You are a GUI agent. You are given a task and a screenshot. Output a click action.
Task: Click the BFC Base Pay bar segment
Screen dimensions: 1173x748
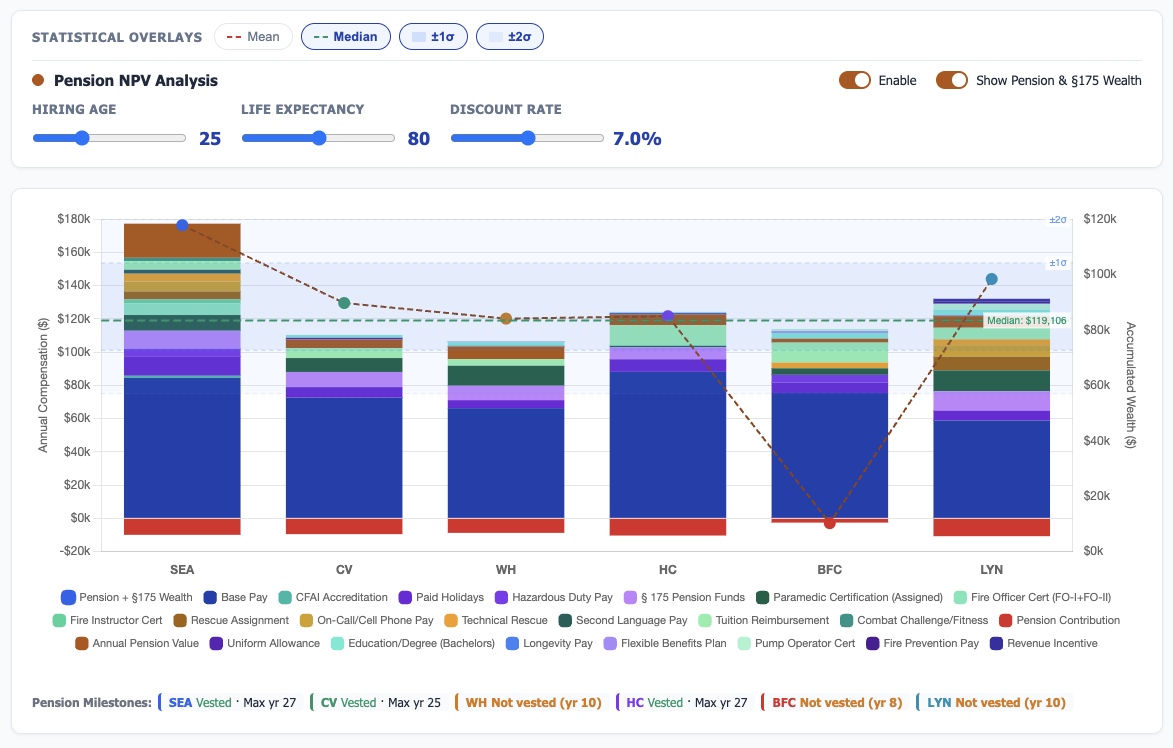pyautogui.click(x=830, y=456)
